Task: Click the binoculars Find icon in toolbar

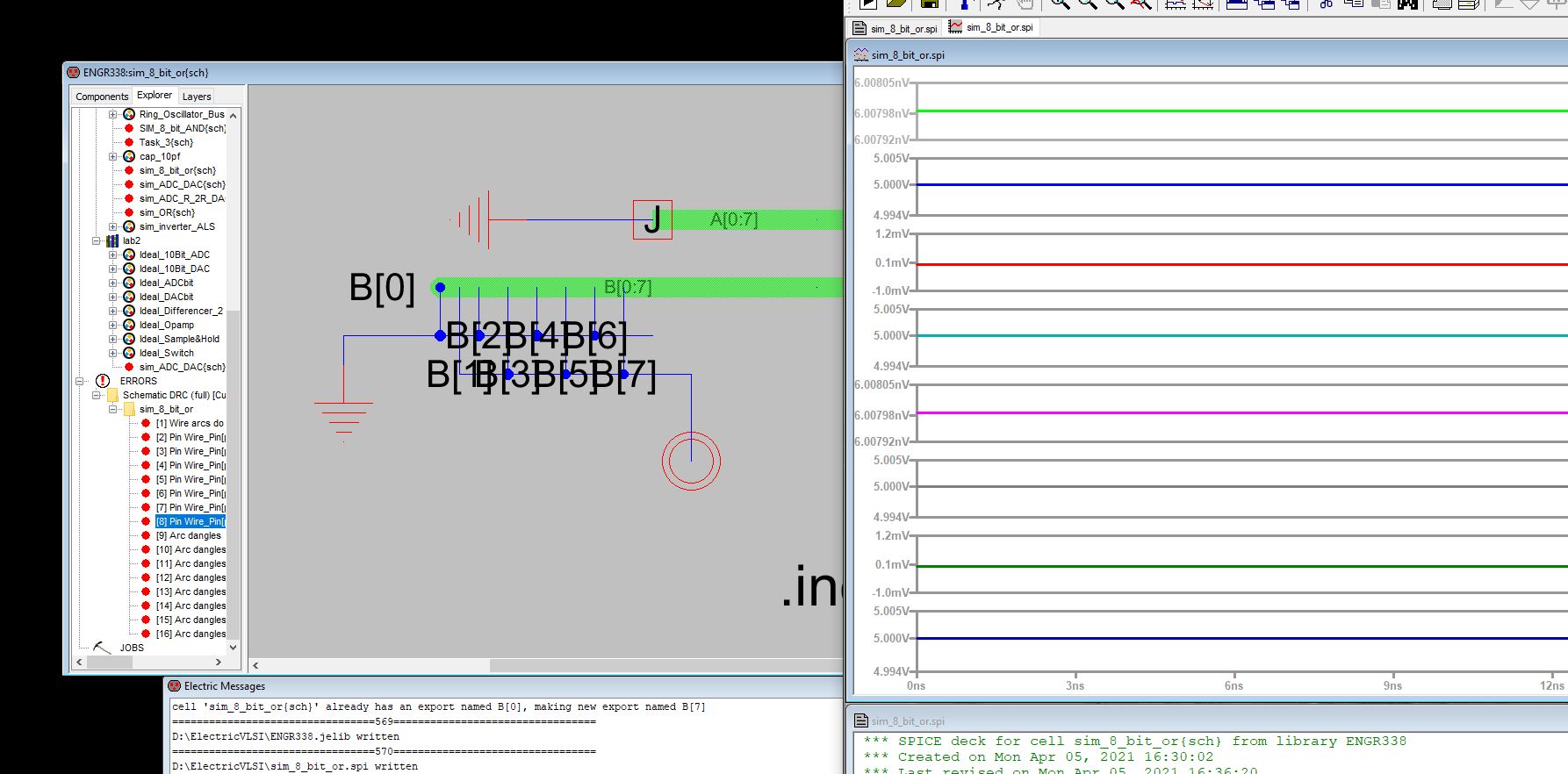Action: click(x=1407, y=4)
